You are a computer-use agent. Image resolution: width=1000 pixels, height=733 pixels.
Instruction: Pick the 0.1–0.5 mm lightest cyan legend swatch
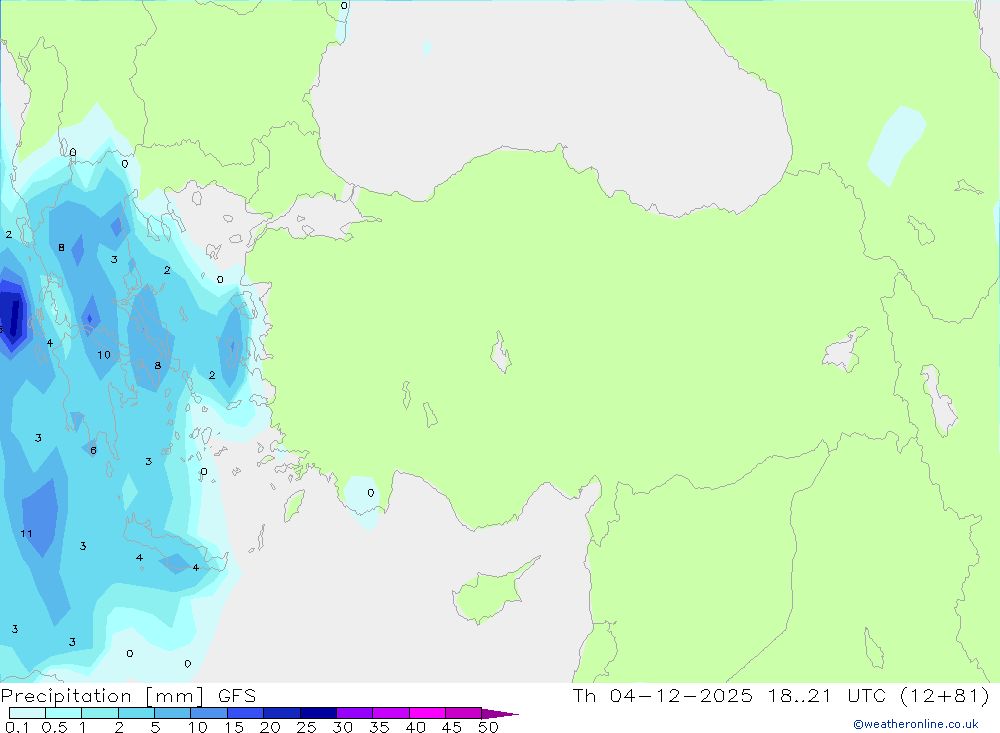pyautogui.click(x=27, y=713)
